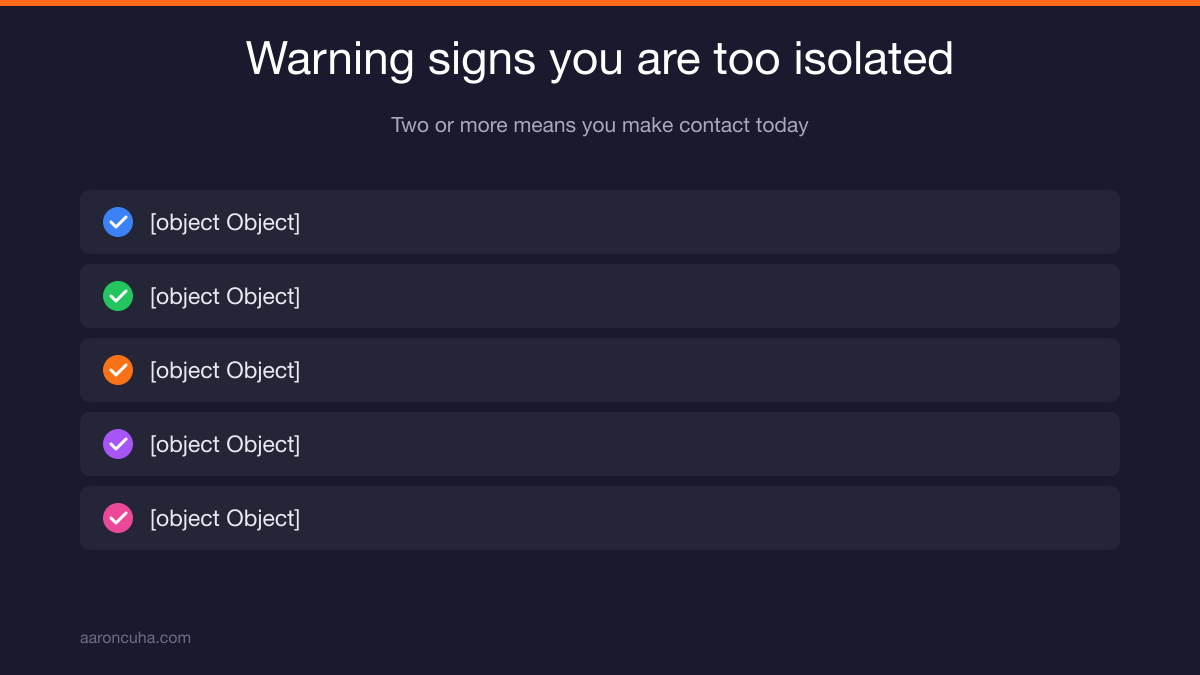Select the [object Object] text beside blue check

[225, 222]
